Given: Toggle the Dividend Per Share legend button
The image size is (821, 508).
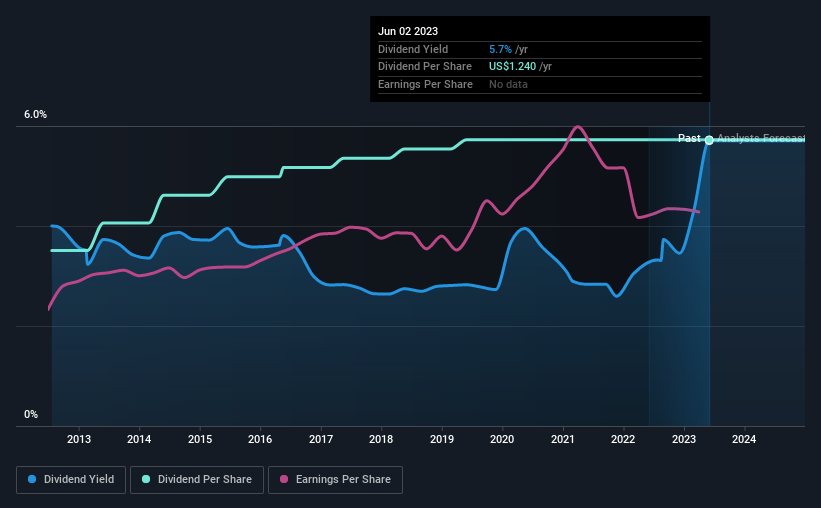Looking at the screenshot, I should [x=197, y=480].
